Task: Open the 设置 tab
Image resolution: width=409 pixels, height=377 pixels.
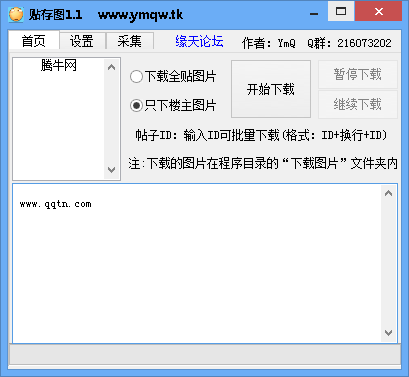Action: [x=82, y=41]
